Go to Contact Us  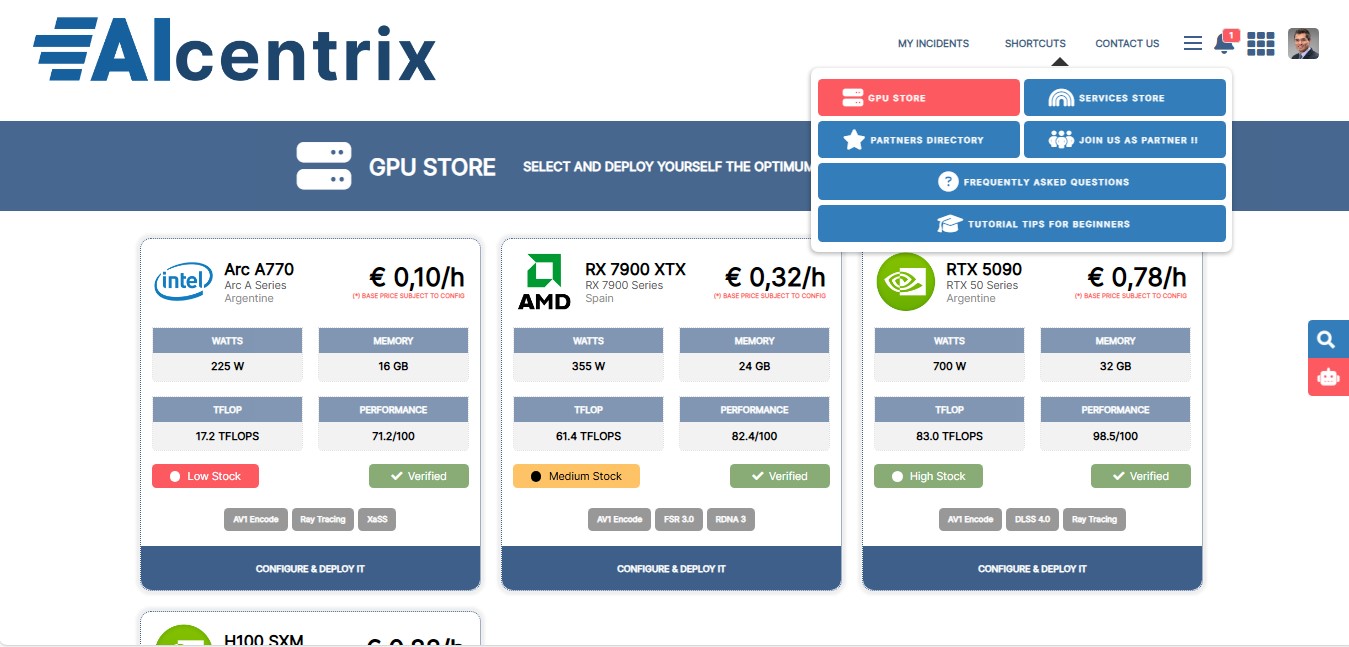(1127, 43)
